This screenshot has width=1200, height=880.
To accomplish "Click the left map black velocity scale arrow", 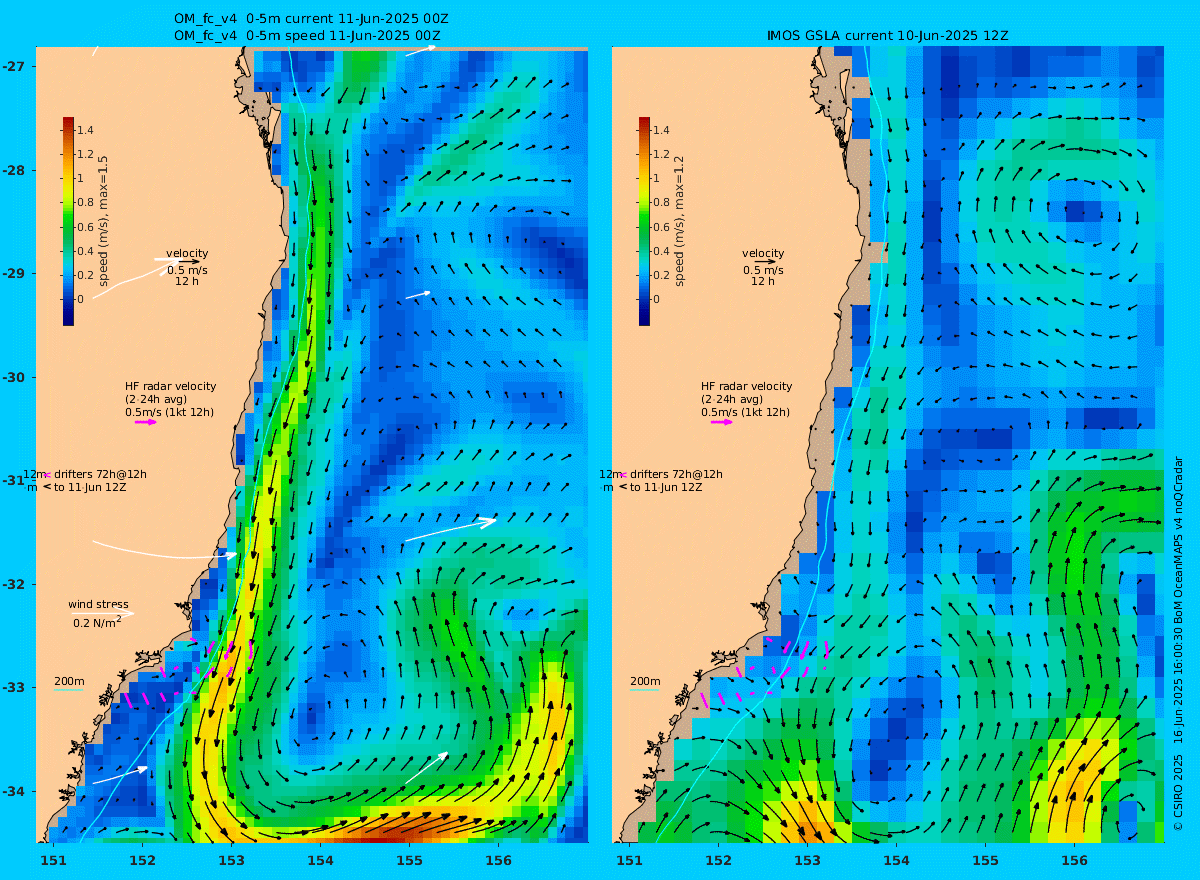I will tap(190, 261).
